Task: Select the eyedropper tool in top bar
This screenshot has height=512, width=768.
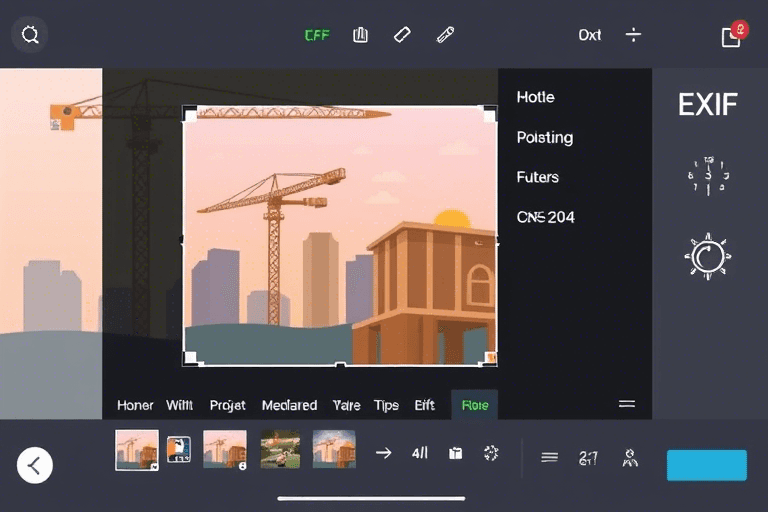Action: [446, 35]
